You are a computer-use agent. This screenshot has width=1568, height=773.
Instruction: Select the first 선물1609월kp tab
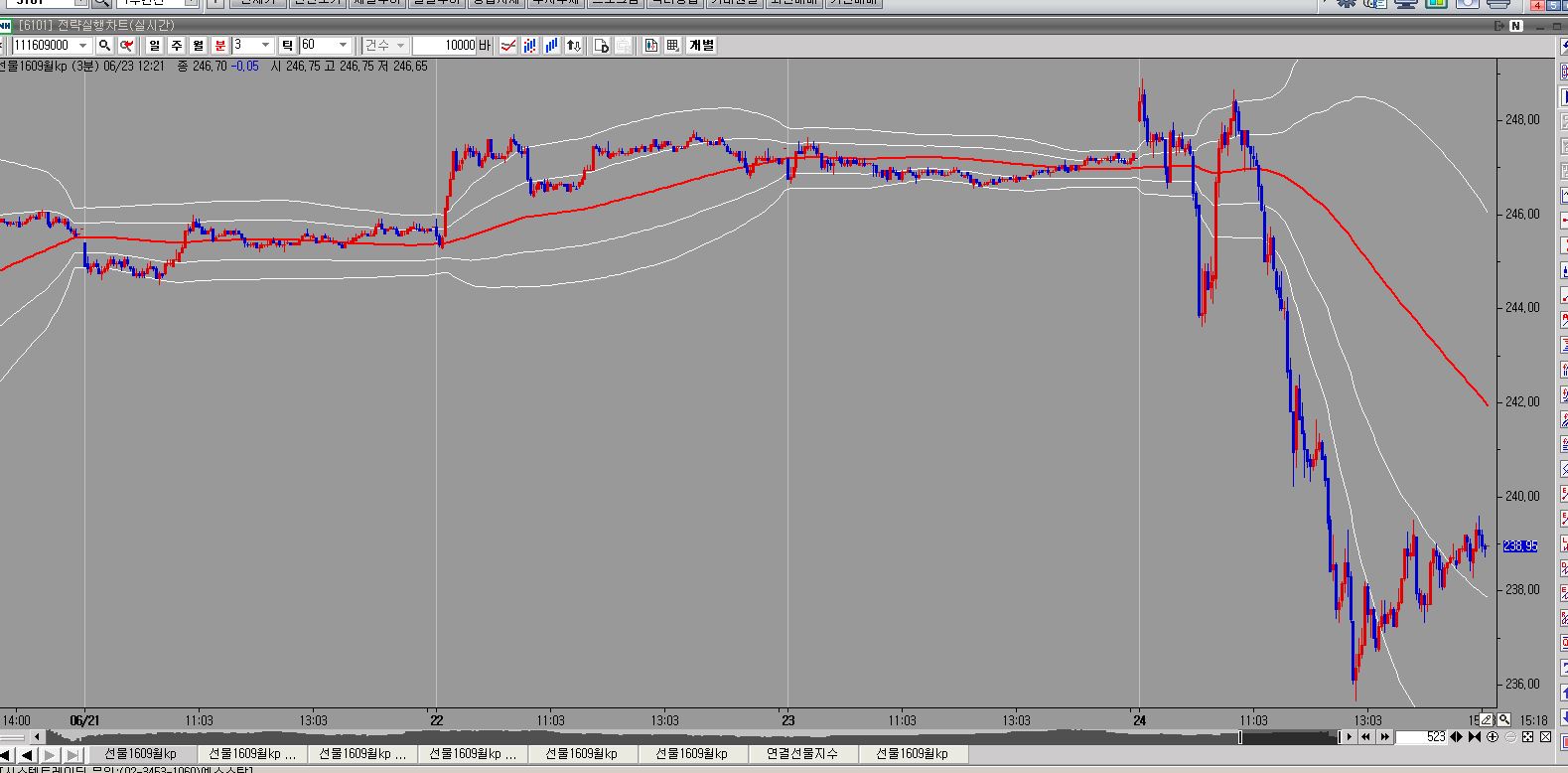pos(141,754)
